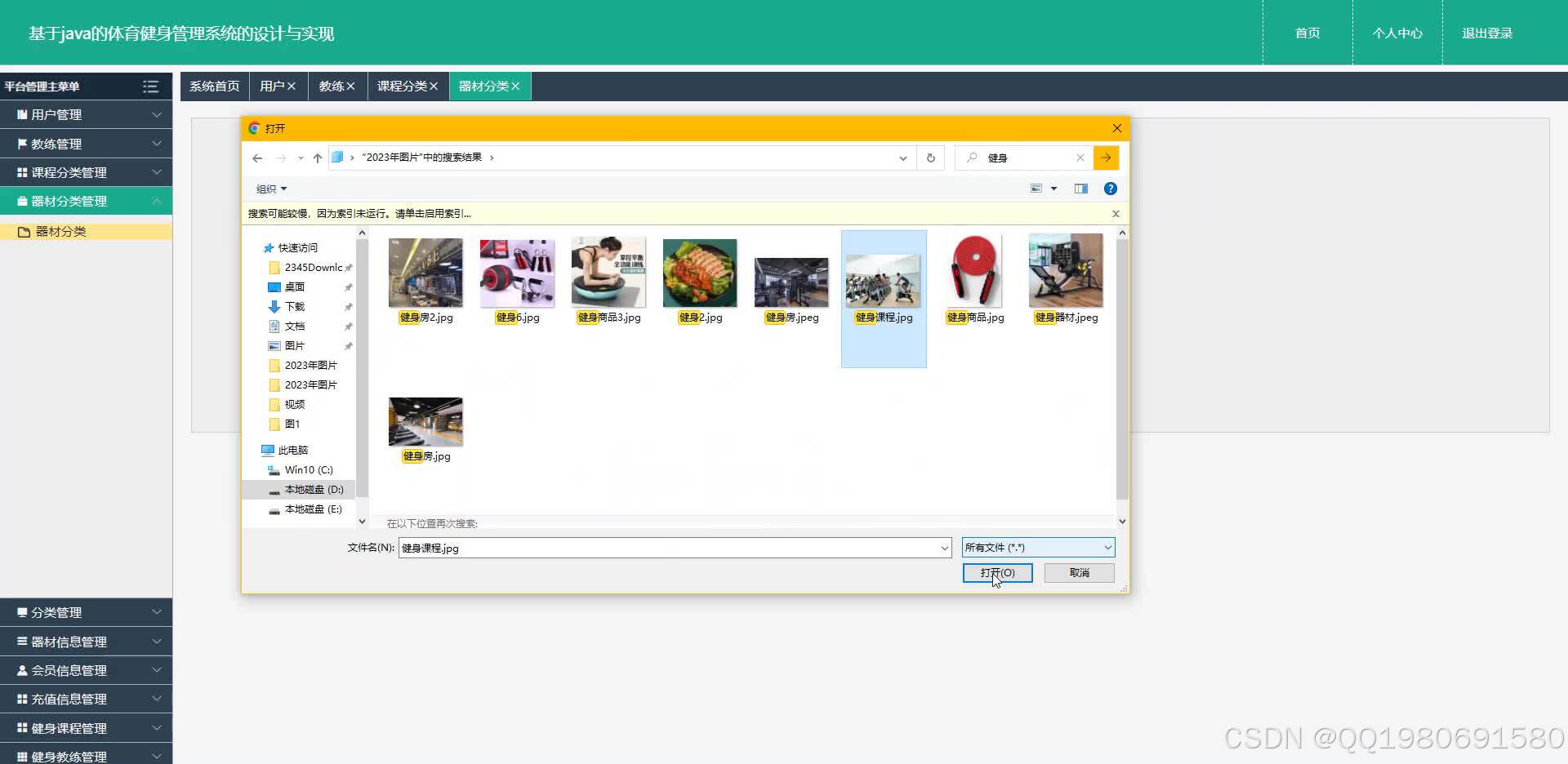Close the 器材分类 tab
The height and width of the screenshot is (764, 1568).
click(x=515, y=86)
